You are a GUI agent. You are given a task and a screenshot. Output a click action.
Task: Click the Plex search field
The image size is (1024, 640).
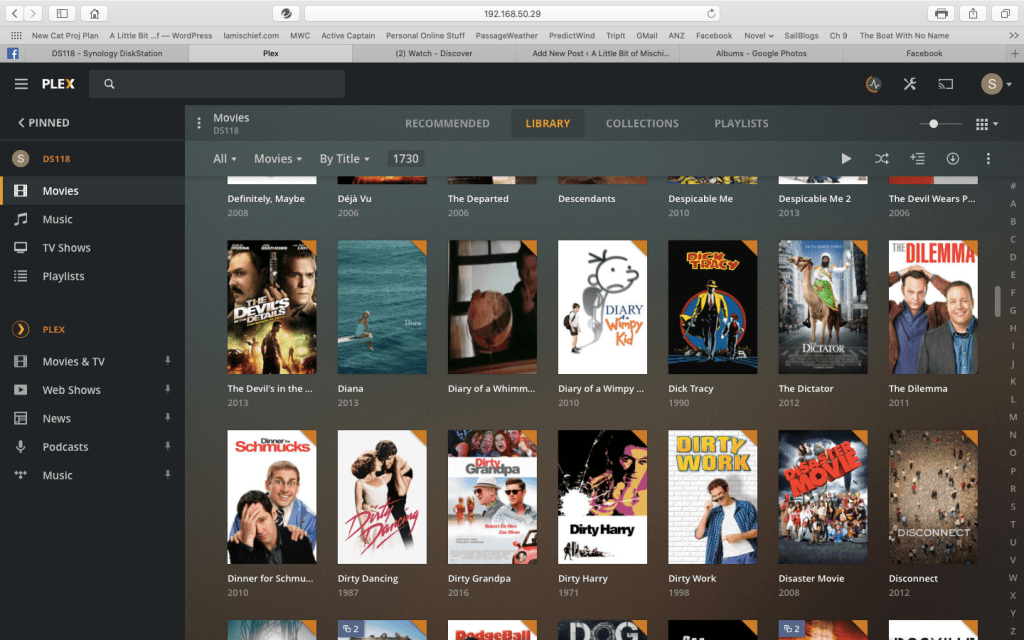[217, 84]
